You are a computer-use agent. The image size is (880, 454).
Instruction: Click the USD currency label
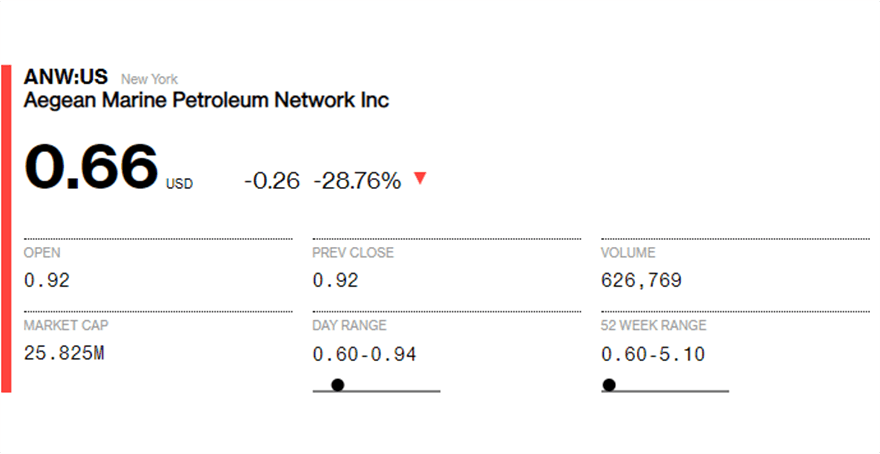(x=179, y=184)
